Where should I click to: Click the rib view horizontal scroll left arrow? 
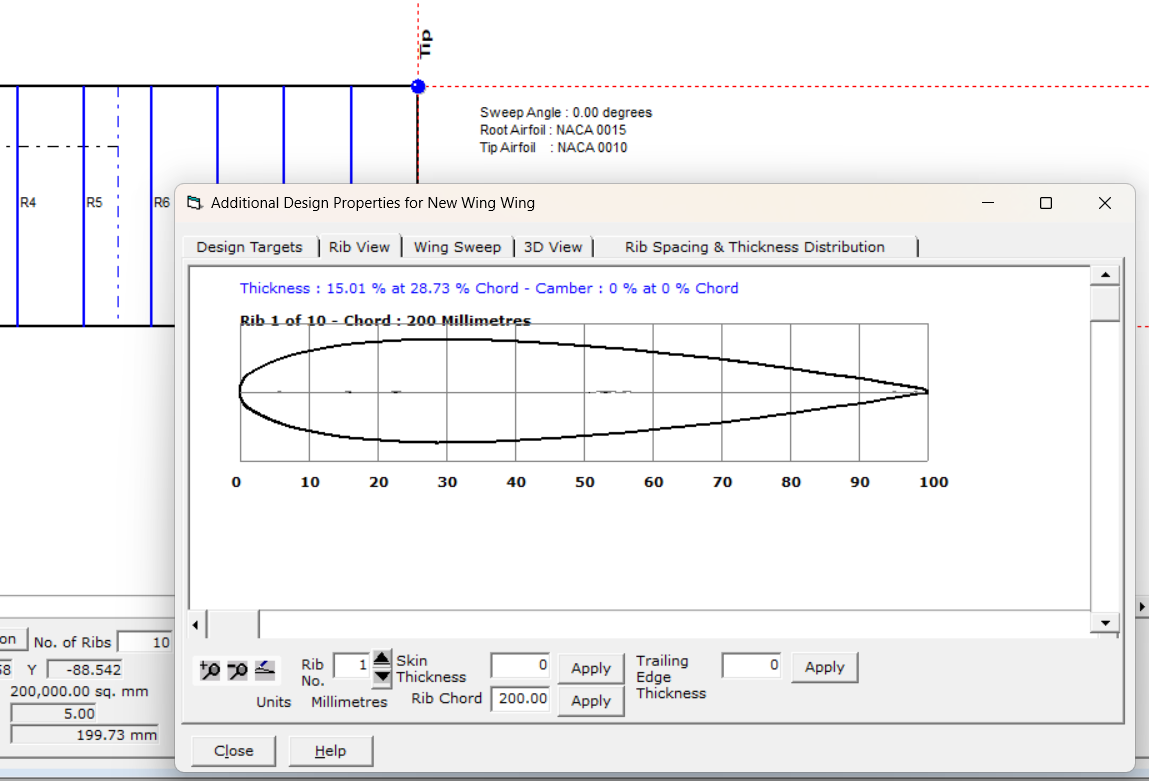(x=196, y=625)
